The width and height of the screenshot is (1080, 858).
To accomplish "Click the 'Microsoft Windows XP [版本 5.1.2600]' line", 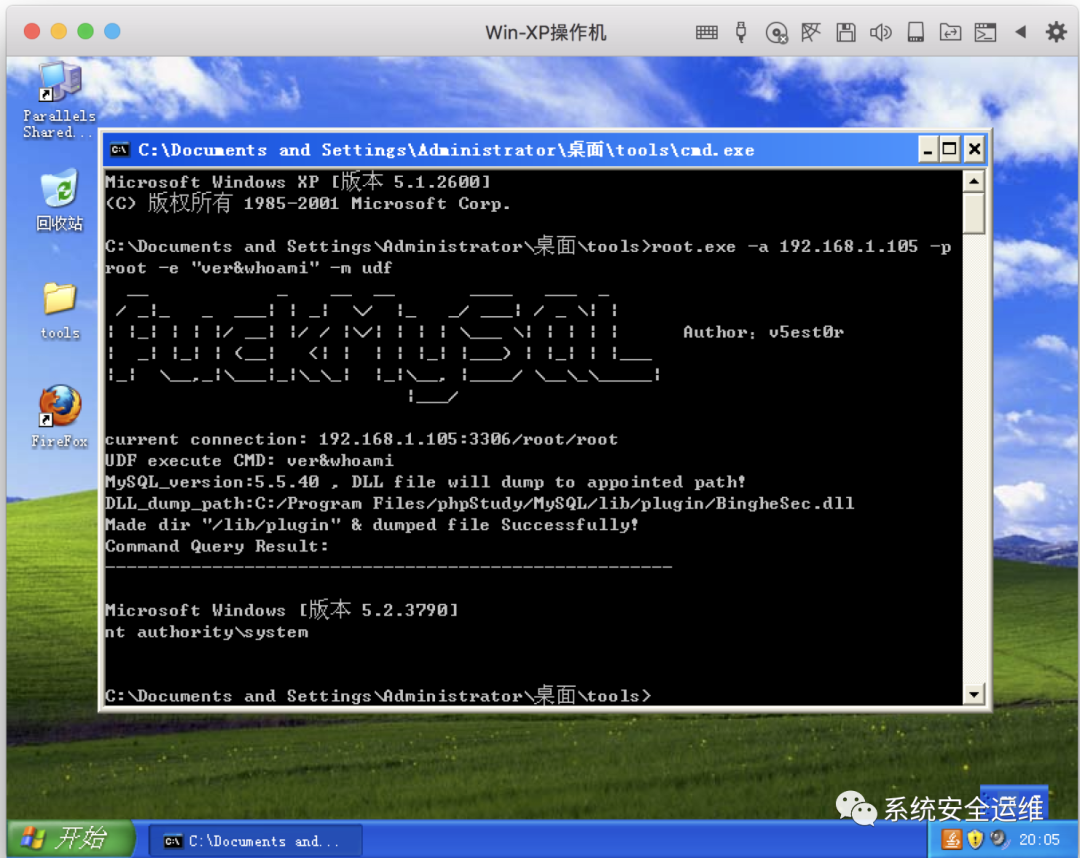I will pos(298,181).
